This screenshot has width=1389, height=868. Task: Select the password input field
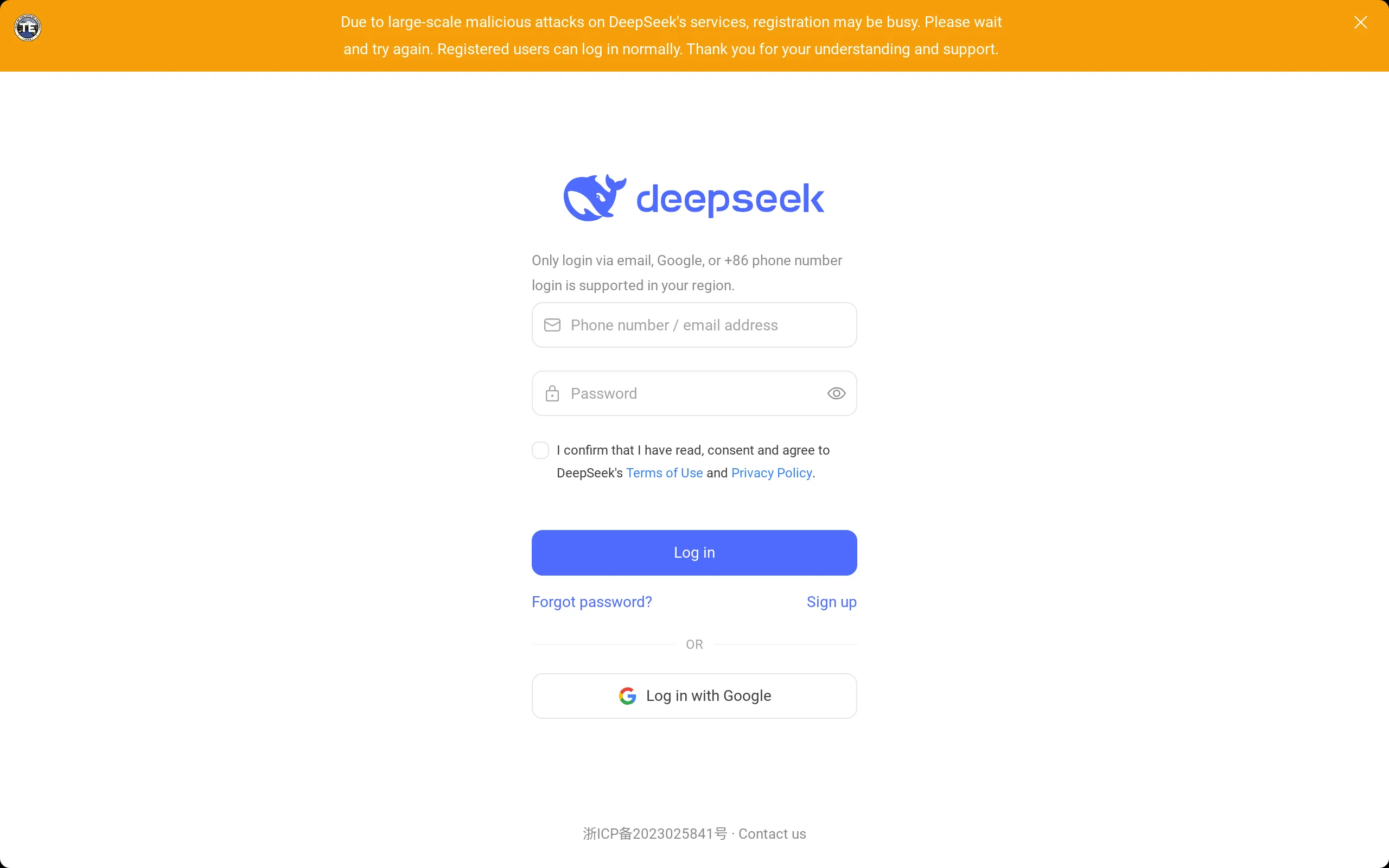694,393
